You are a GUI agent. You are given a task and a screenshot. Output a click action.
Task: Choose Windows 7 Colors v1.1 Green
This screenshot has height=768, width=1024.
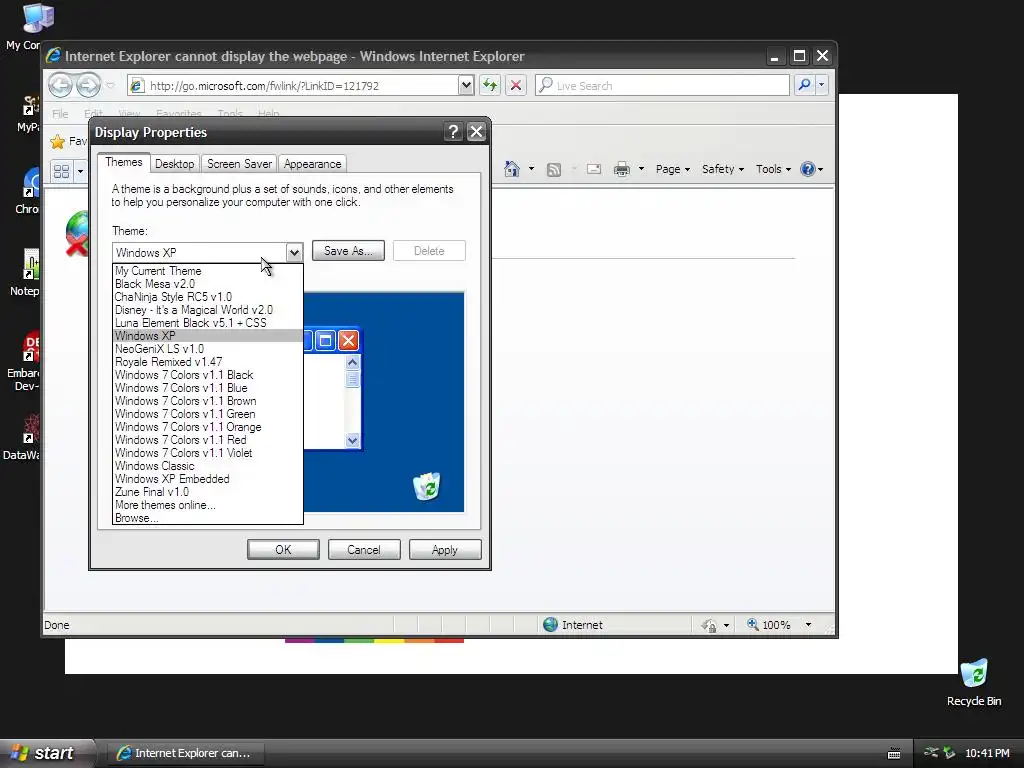click(x=208, y=414)
